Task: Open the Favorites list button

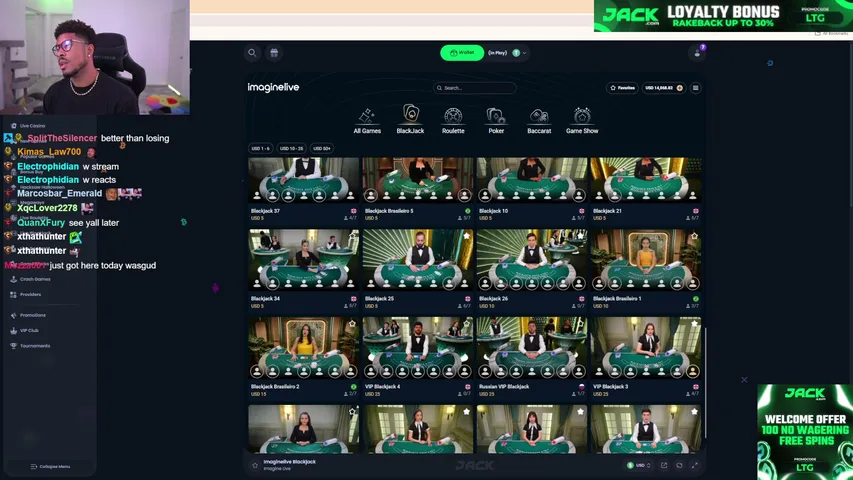Action: pyautogui.click(x=622, y=88)
